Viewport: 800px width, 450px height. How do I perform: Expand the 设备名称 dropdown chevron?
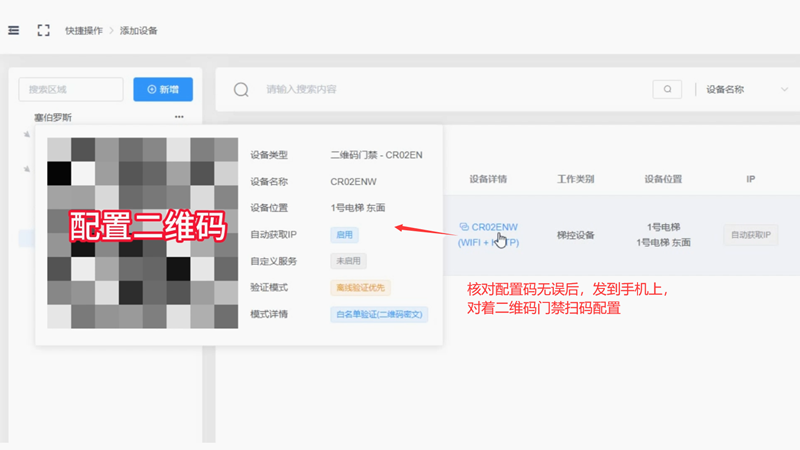pos(784,89)
